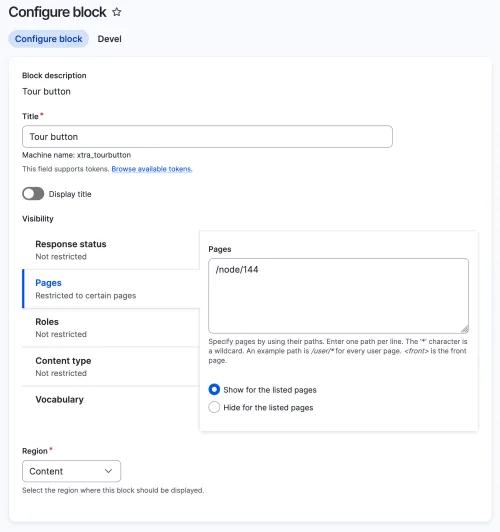This screenshot has width=500, height=532.
Task: Click the Display title label text
Action: (70, 194)
